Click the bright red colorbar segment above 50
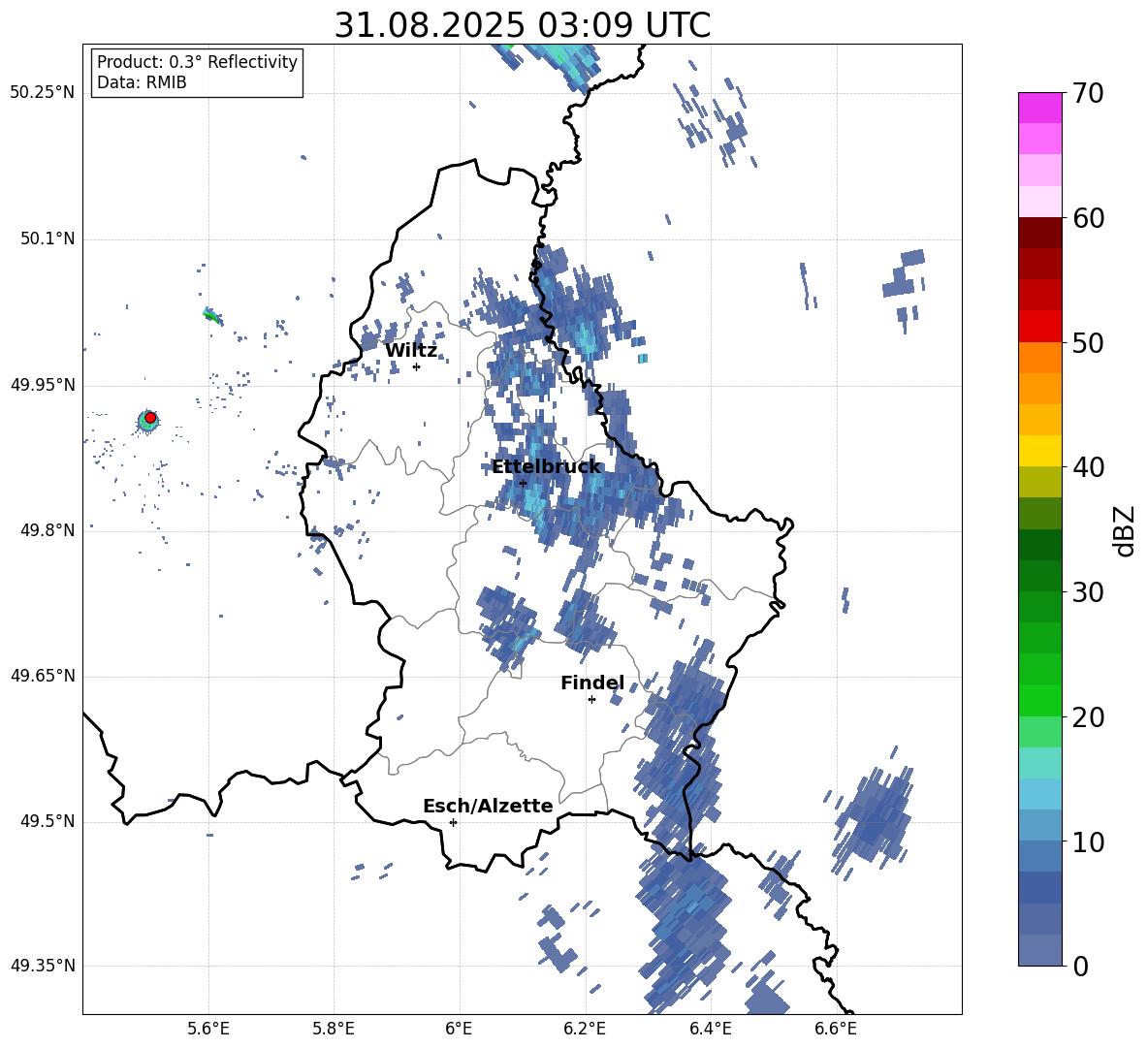1148x1048 pixels. [1039, 327]
